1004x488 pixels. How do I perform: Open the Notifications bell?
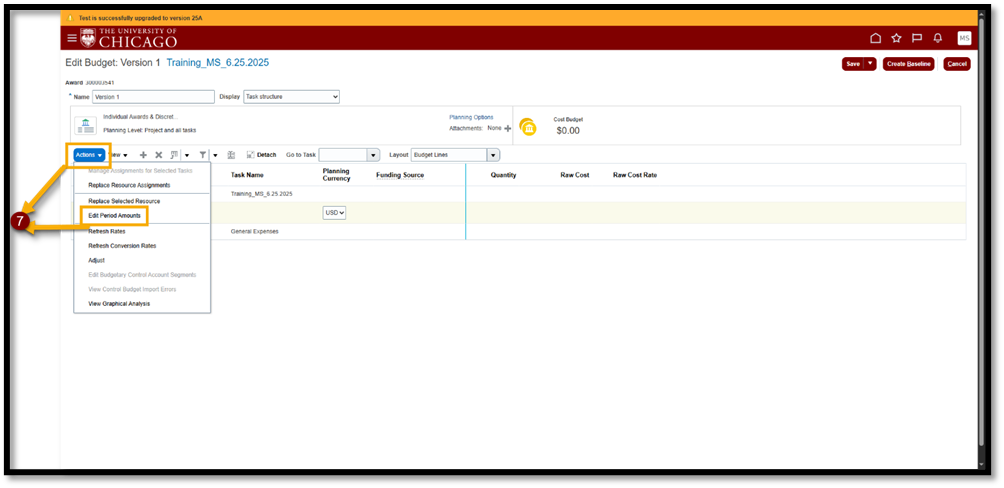938,38
